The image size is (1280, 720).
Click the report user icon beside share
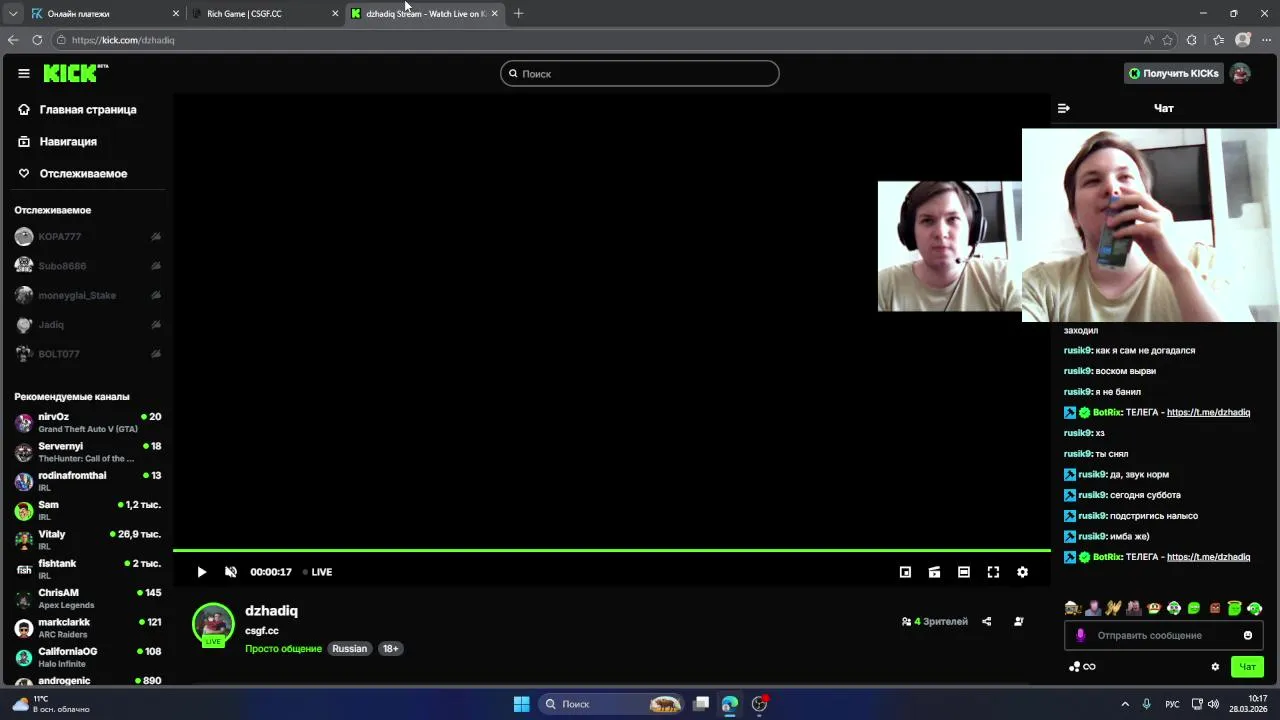[1019, 621]
